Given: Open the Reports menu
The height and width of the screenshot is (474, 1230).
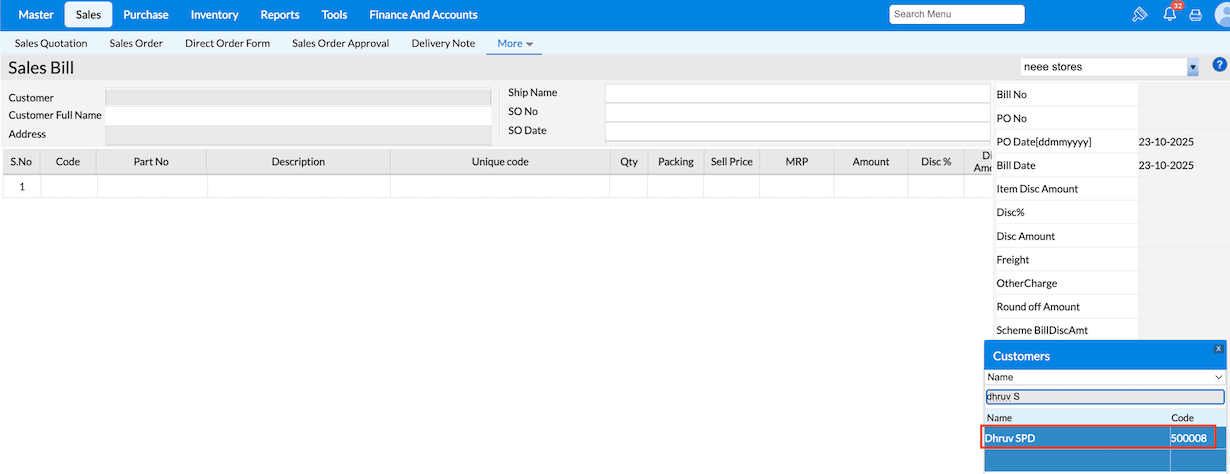Looking at the screenshot, I should pos(280,15).
